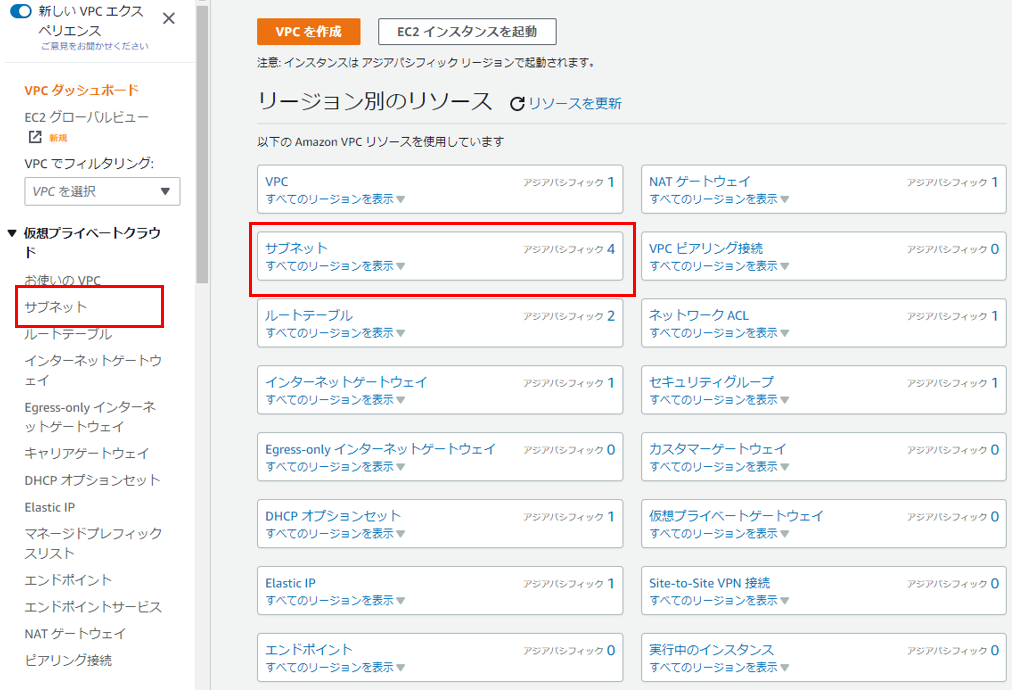This screenshot has height=695, width=1017.
Task: Expand all regions under セキュリティグループ card
Action: (x=719, y=399)
